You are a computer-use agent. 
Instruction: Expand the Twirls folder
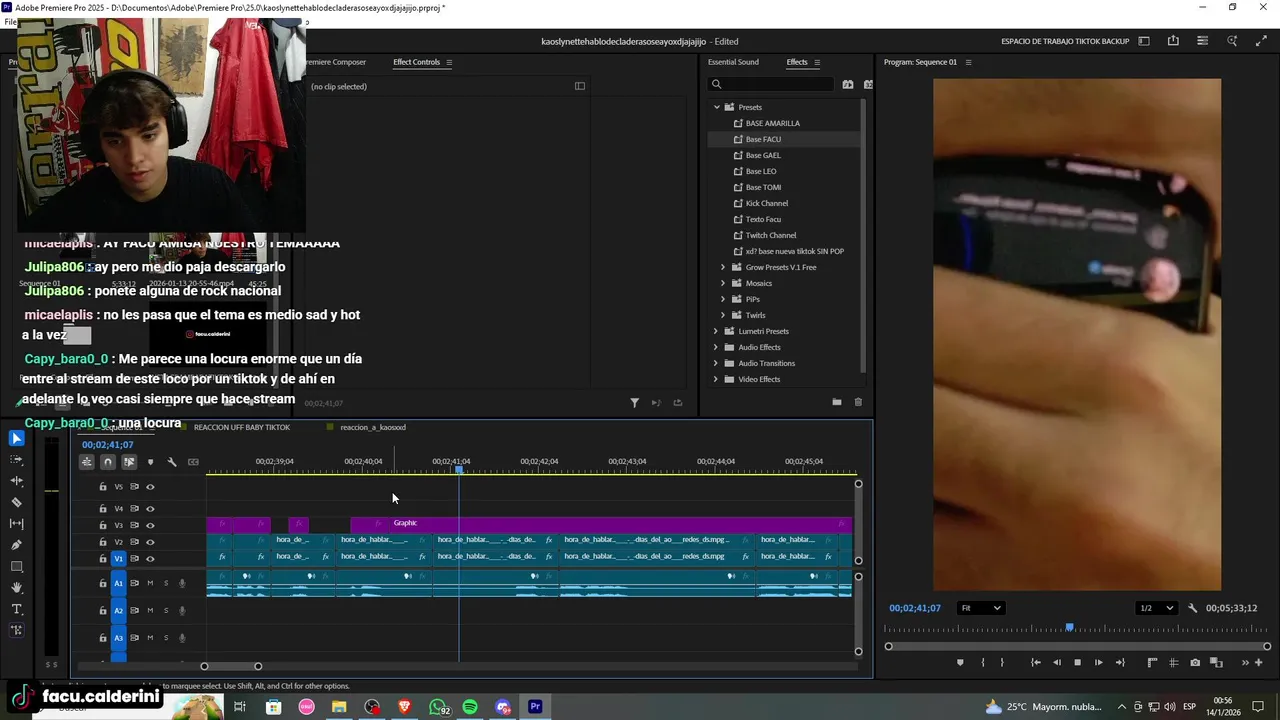723,315
